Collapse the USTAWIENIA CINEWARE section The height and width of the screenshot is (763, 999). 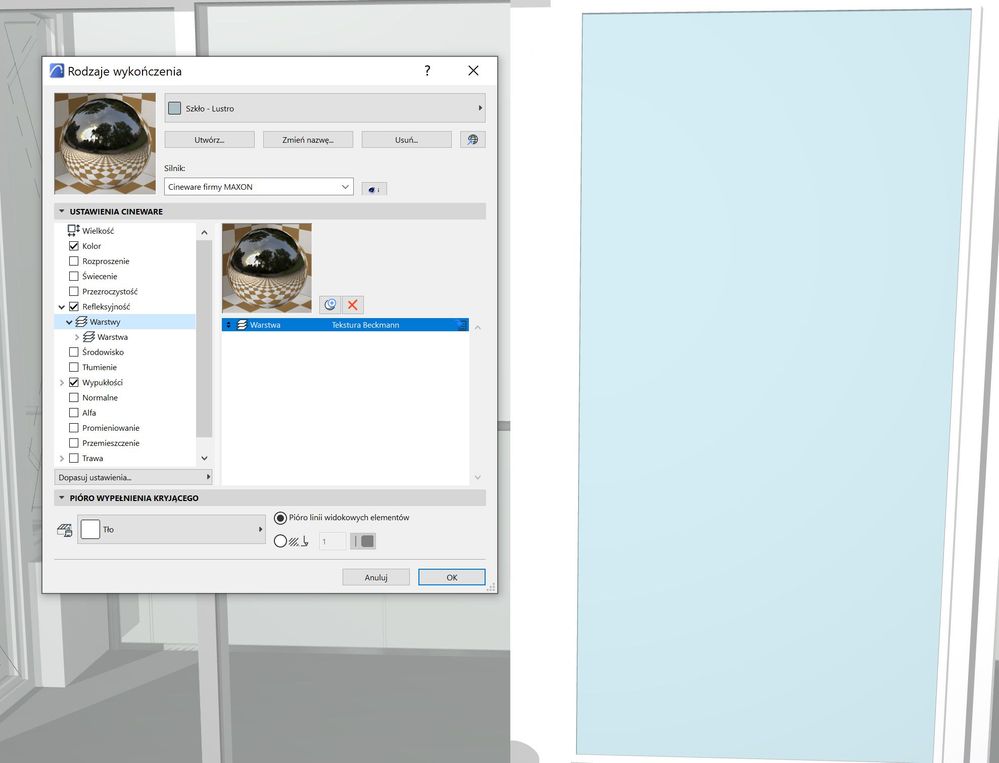(x=62, y=211)
